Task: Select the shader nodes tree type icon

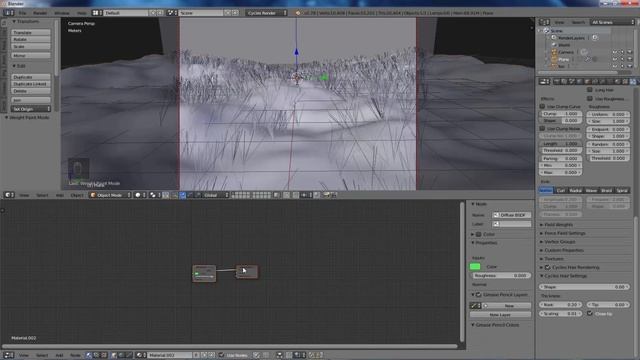Action: (x=89, y=355)
